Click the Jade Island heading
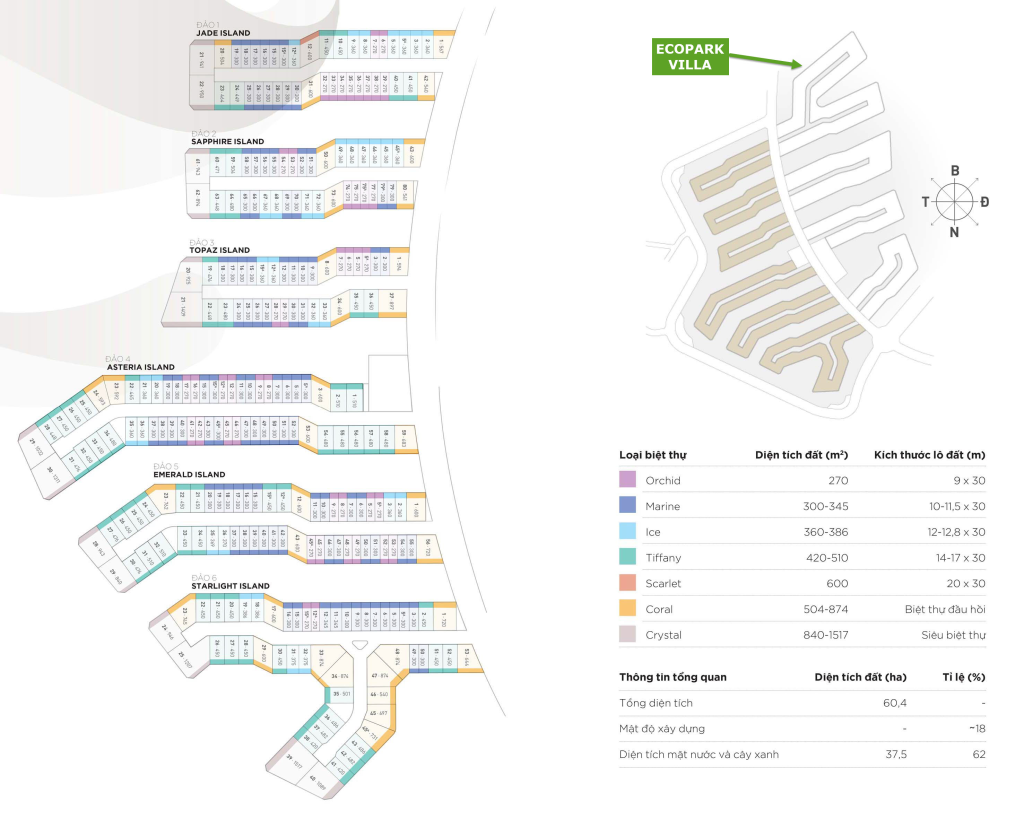Viewport: 1024px width, 820px height. [x=223, y=33]
